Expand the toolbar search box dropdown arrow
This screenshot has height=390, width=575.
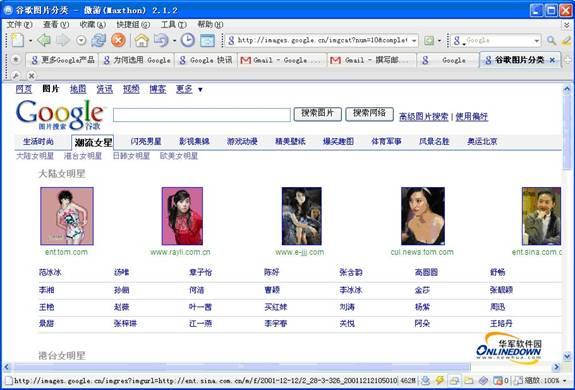(x=536, y=40)
